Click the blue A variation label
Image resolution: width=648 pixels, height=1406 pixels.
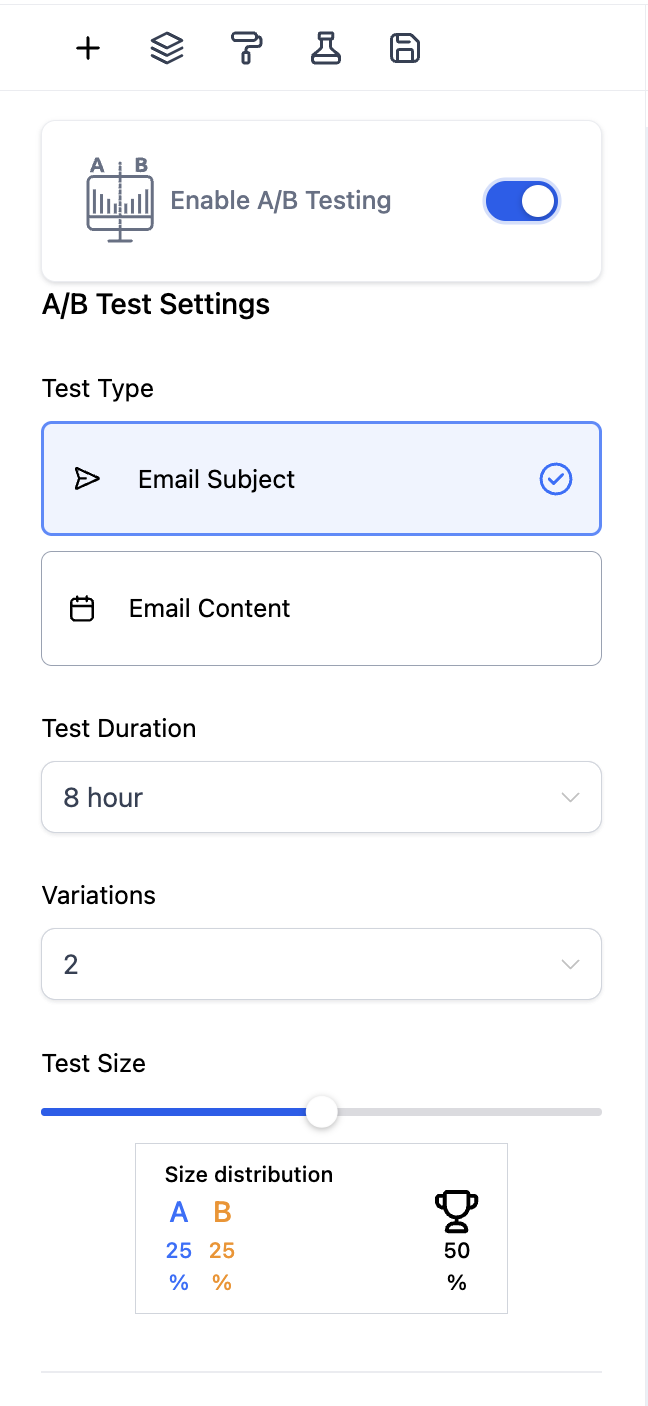pyautogui.click(x=179, y=1212)
